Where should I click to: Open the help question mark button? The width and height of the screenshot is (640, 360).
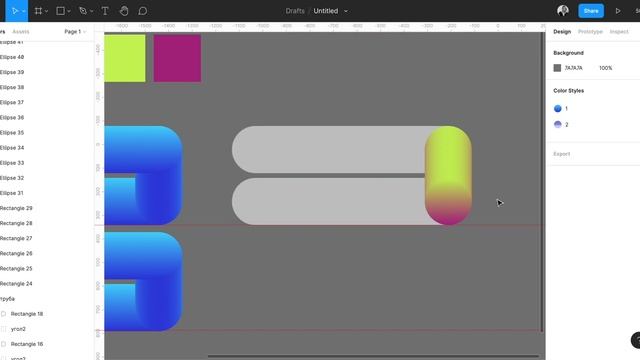636,340
